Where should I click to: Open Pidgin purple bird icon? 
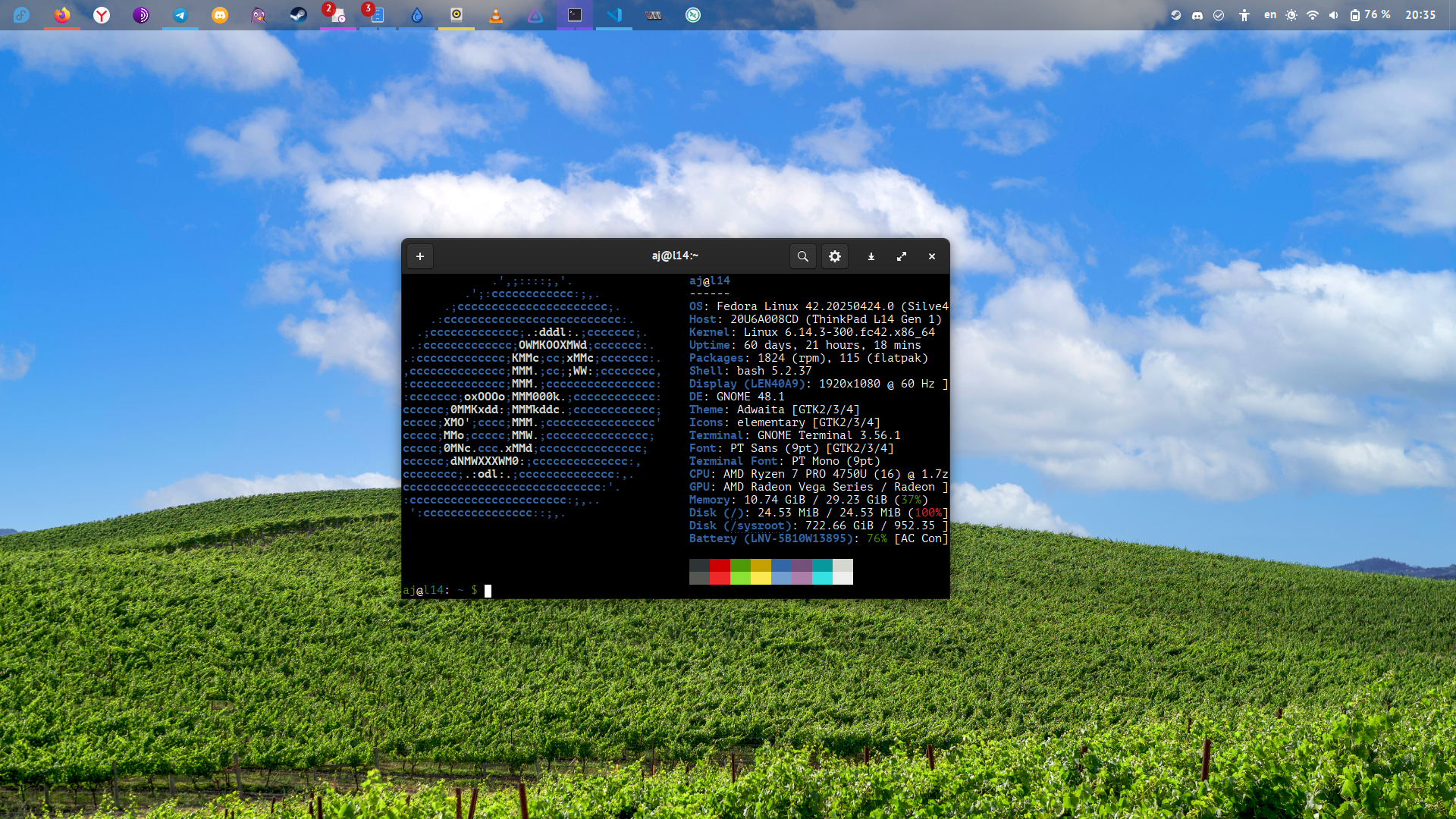259,15
